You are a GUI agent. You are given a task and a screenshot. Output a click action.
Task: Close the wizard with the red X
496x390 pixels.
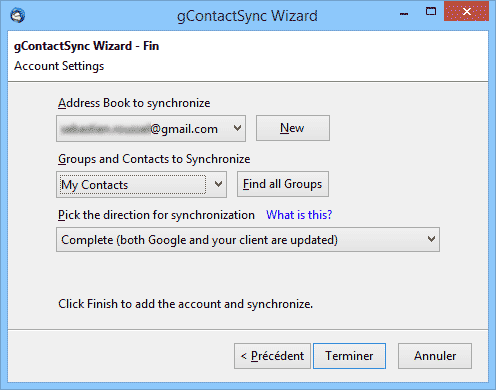466,12
